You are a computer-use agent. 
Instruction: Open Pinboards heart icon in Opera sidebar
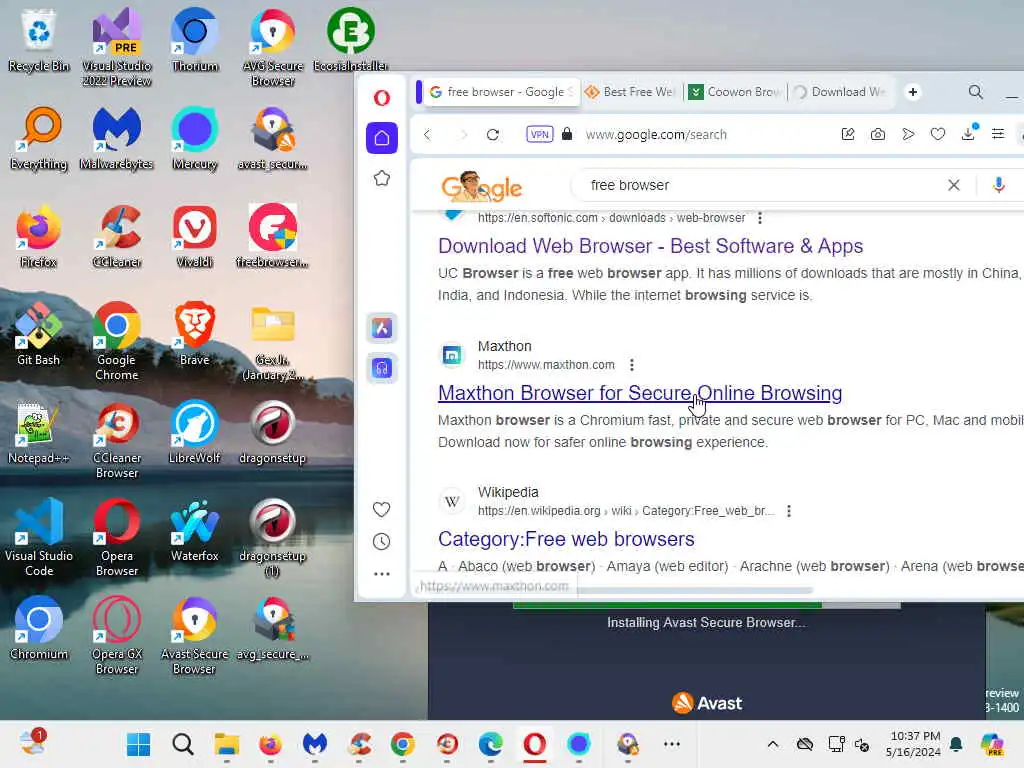click(x=381, y=509)
